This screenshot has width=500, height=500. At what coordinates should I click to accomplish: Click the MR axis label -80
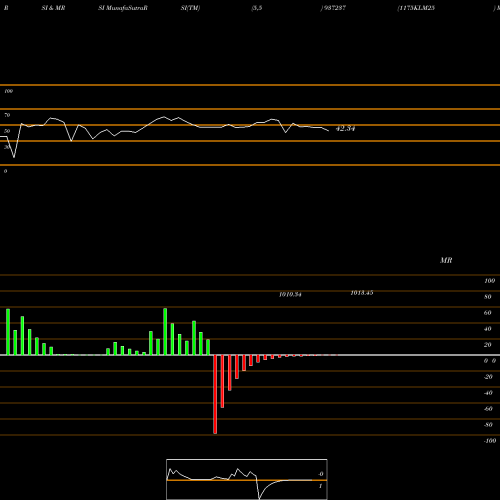(x=488, y=425)
